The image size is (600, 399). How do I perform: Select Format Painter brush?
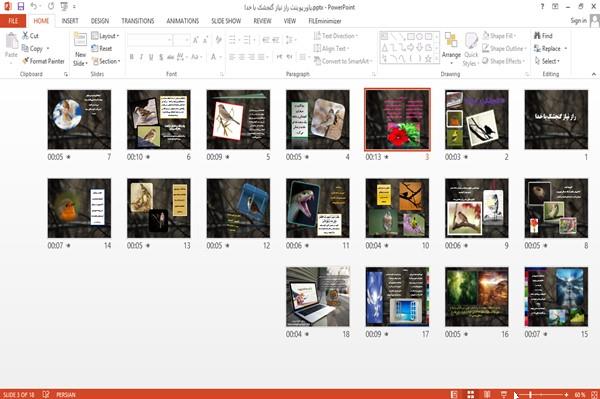[x=43, y=61]
